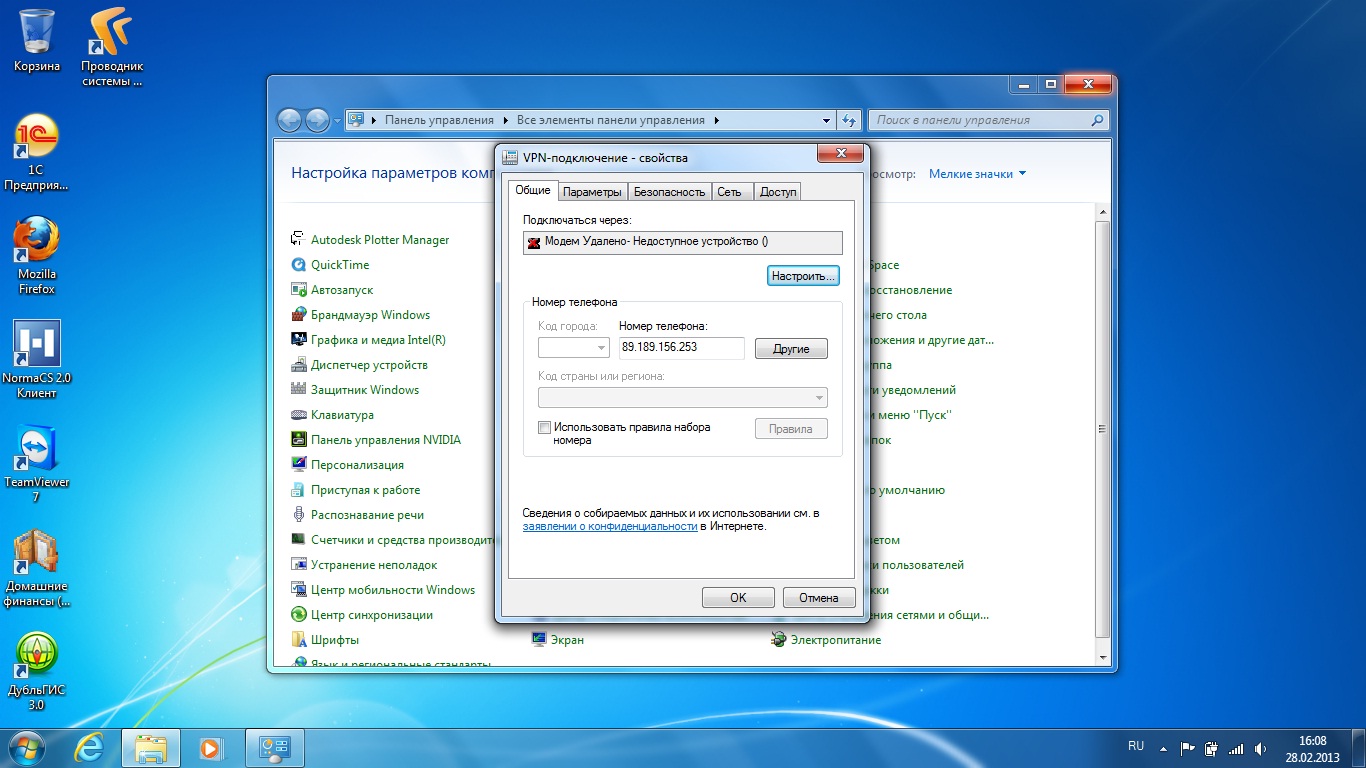Viewport: 1366px width, 768px height.
Task: Click the Номер телефона input field
Action: click(x=681, y=348)
